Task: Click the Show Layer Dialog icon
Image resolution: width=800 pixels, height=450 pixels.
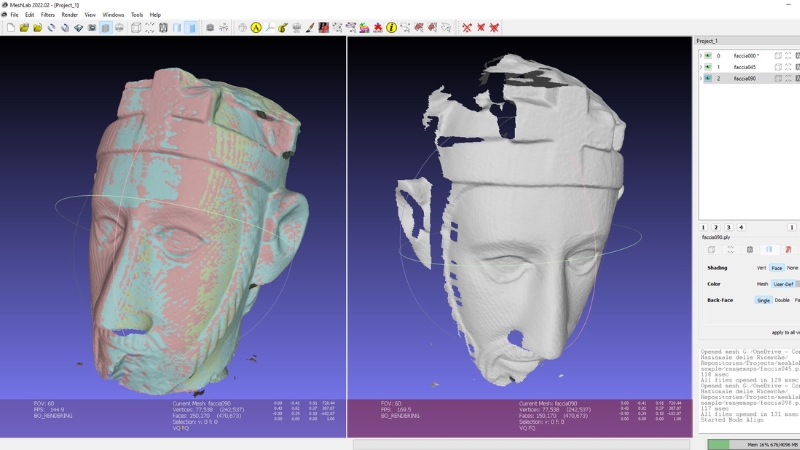Action: click(105, 27)
